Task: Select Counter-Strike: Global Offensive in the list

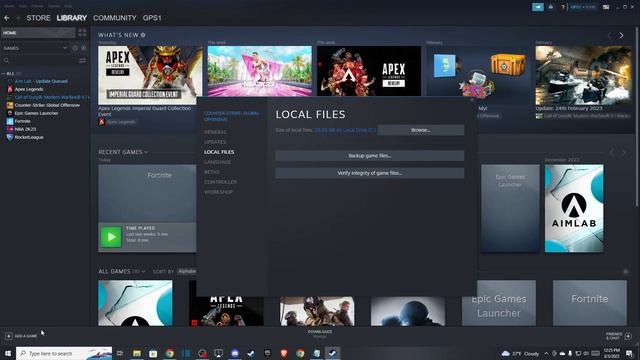Action: click(47, 105)
